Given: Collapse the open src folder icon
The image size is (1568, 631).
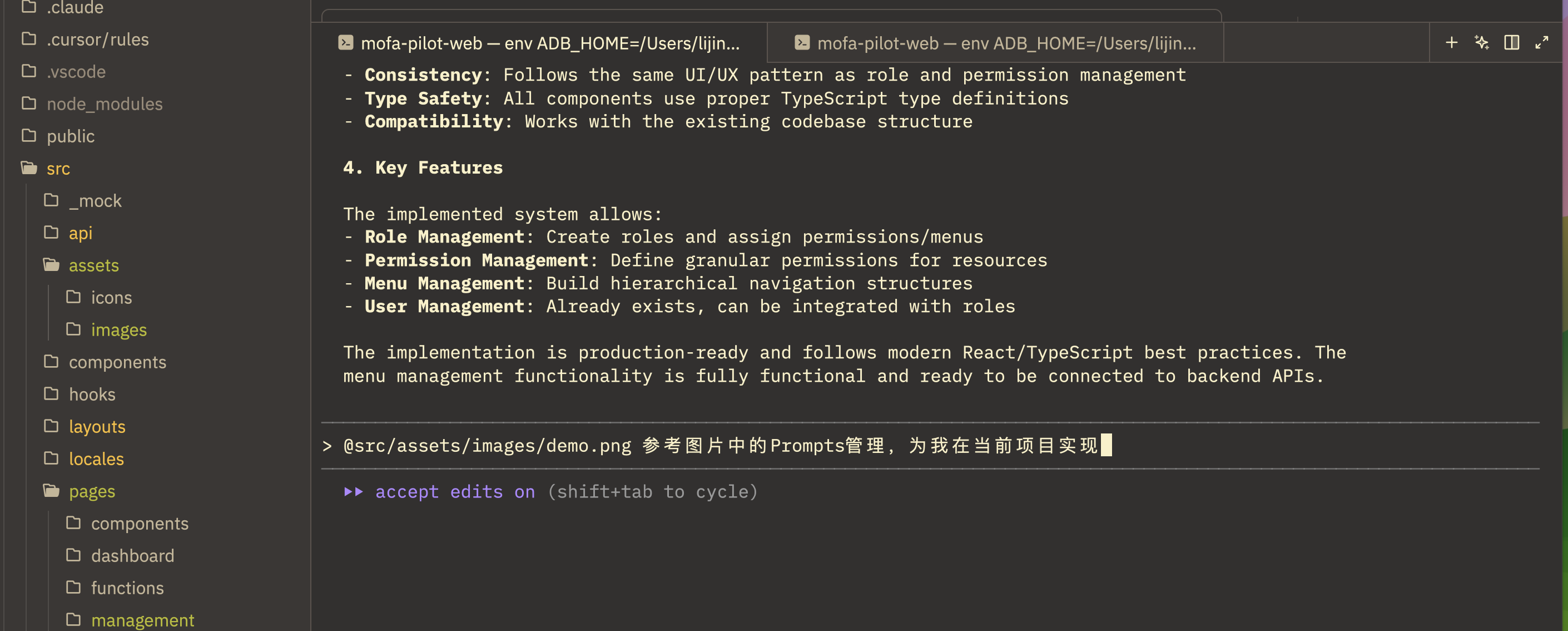Looking at the screenshot, I should (29, 168).
